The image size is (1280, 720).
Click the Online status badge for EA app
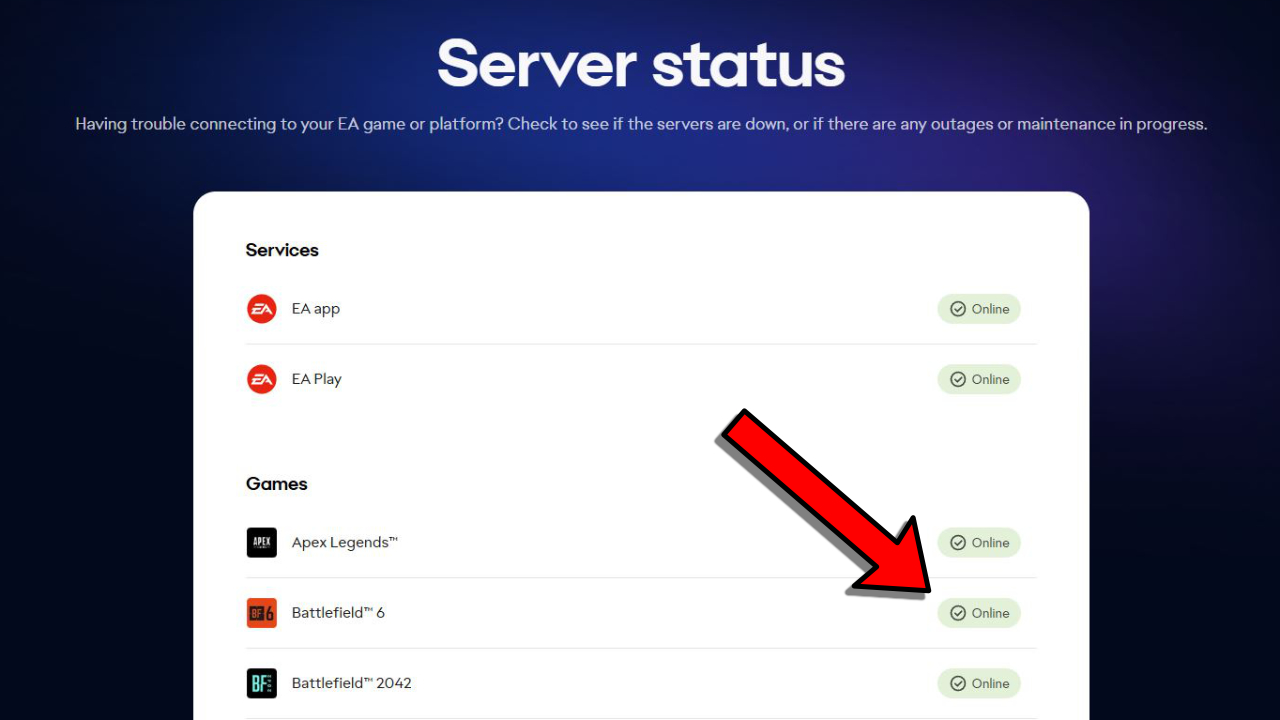979,309
